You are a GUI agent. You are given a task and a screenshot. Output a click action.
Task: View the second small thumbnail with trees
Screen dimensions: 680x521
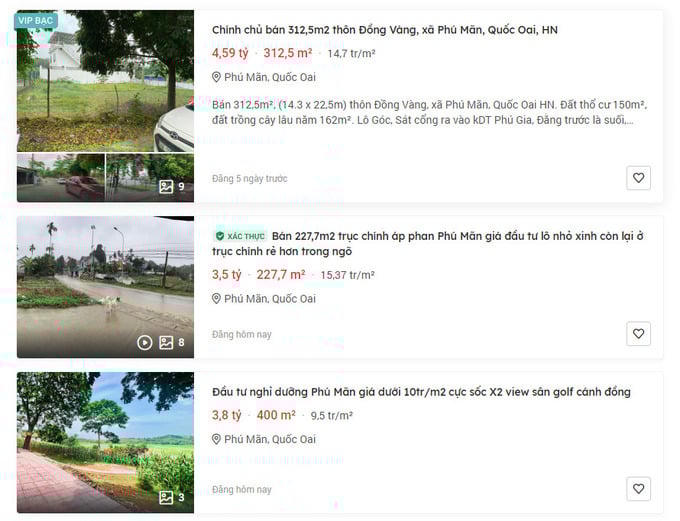[150, 178]
